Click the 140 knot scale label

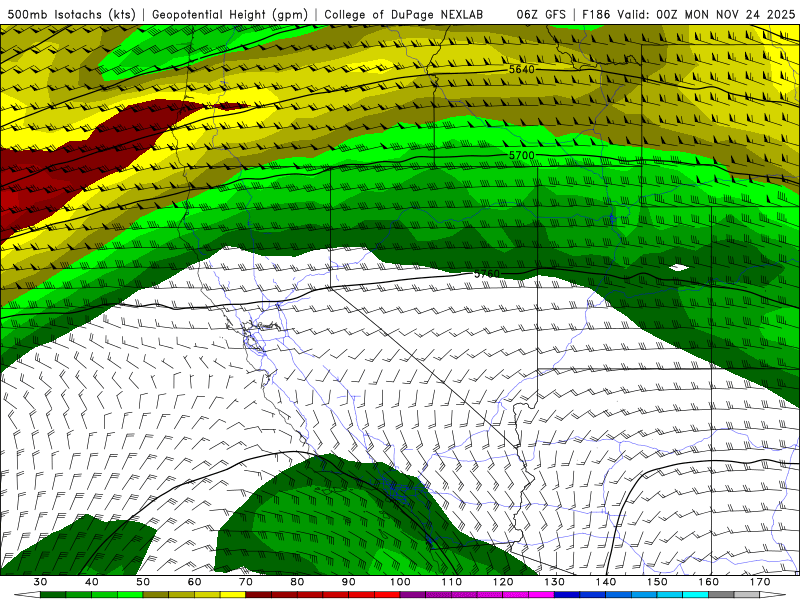click(606, 582)
